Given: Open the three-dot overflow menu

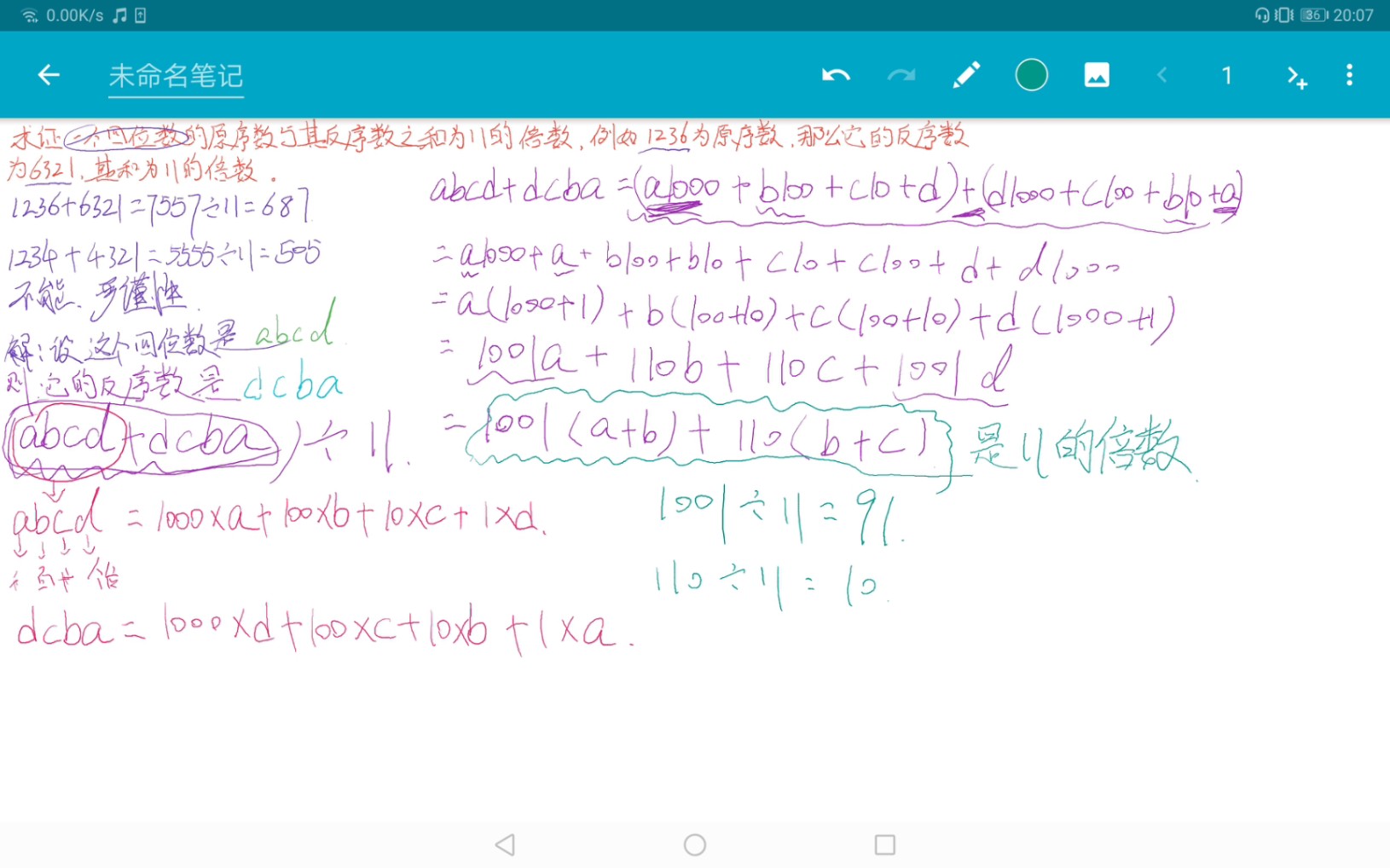Looking at the screenshot, I should coord(1349,75).
